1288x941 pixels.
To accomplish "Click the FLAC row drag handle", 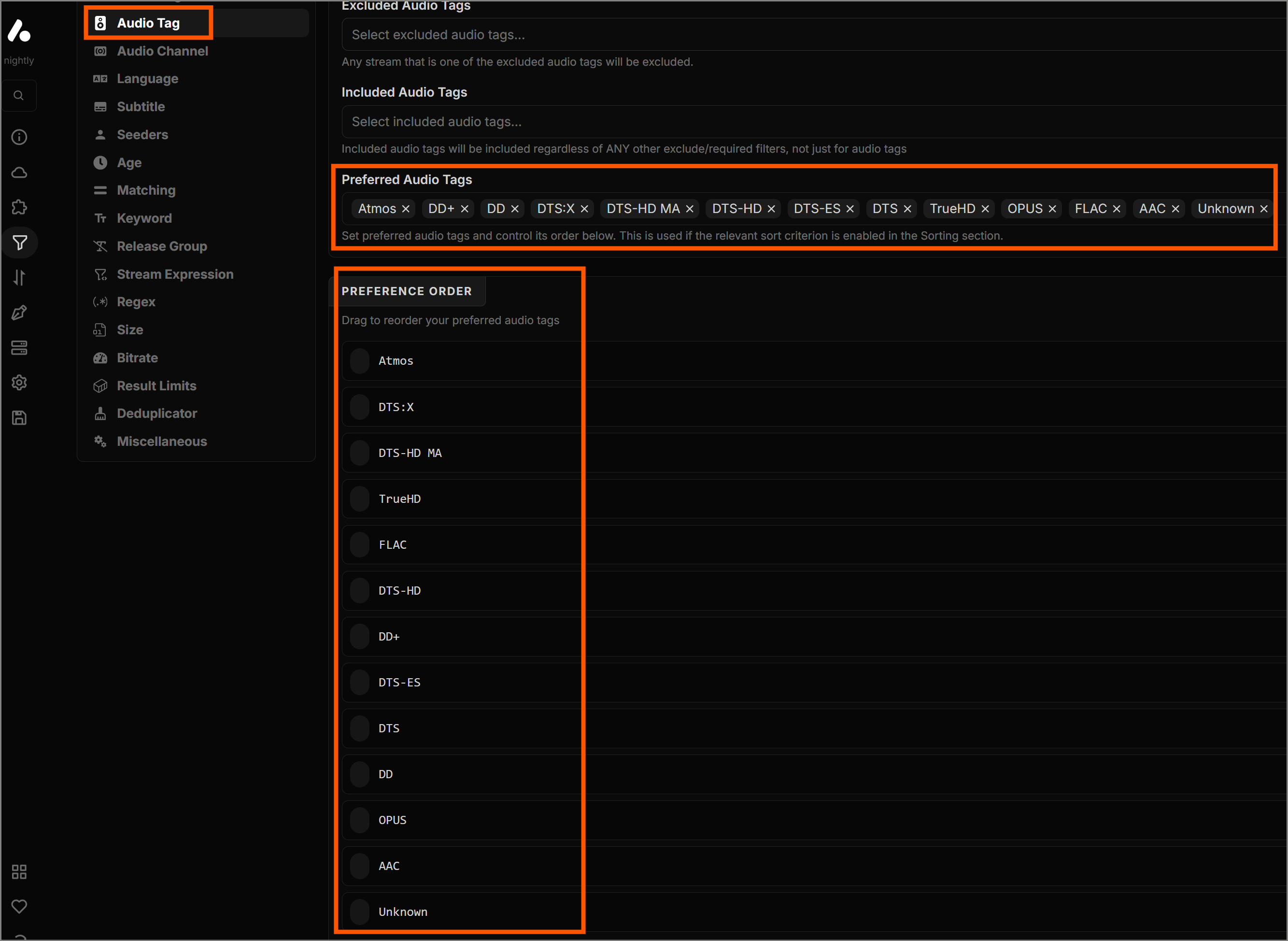I will [360, 545].
